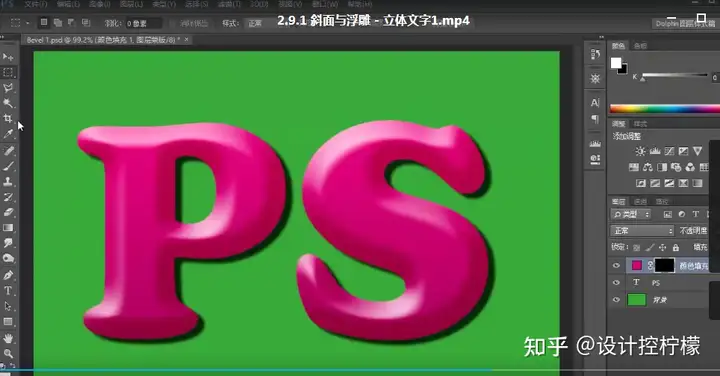The image size is (720, 376).
Task: Add an Invert adjustment
Action: click(x=641, y=183)
